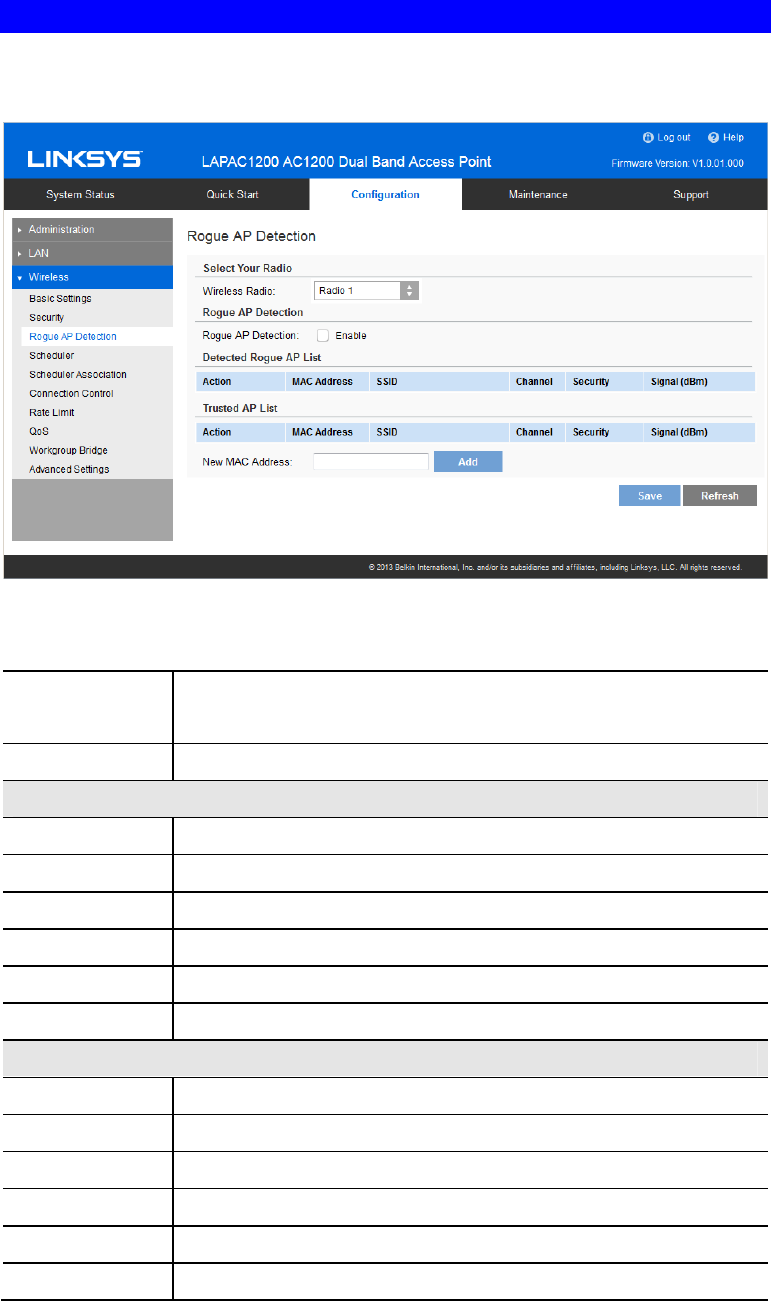Select Workgroup Bridge in the sidebar
Image resolution: width=771 pixels, height=1301 pixels.
68,451
